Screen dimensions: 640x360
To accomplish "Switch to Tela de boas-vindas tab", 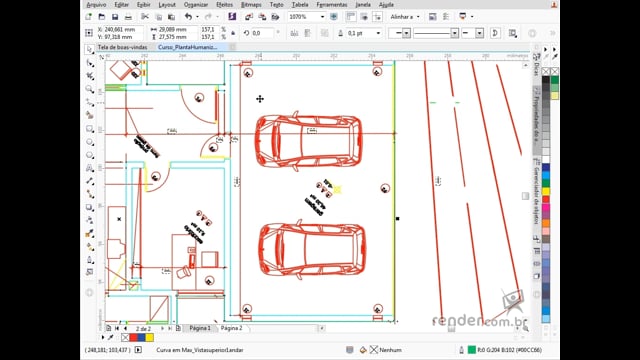I will [x=122, y=47].
